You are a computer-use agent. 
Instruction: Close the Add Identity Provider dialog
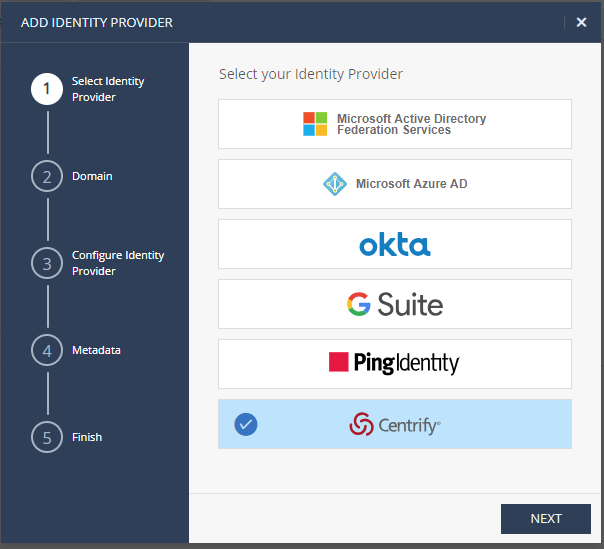click(581, 22)
